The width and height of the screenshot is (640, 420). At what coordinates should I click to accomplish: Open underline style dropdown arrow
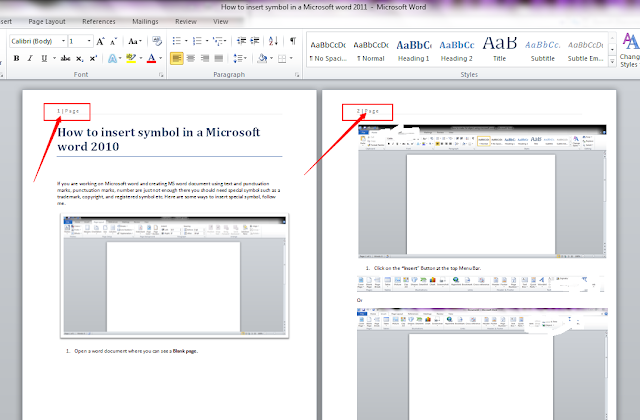54,58
